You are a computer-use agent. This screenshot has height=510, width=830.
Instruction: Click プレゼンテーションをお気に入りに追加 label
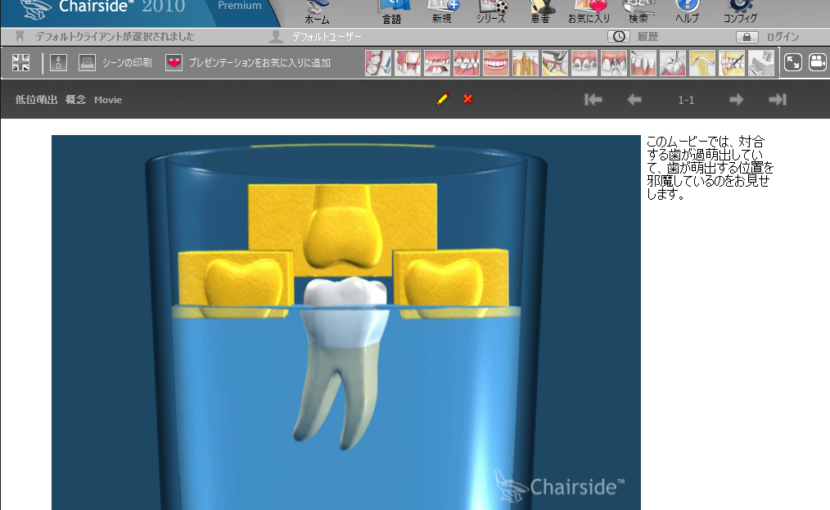[260, 62]
